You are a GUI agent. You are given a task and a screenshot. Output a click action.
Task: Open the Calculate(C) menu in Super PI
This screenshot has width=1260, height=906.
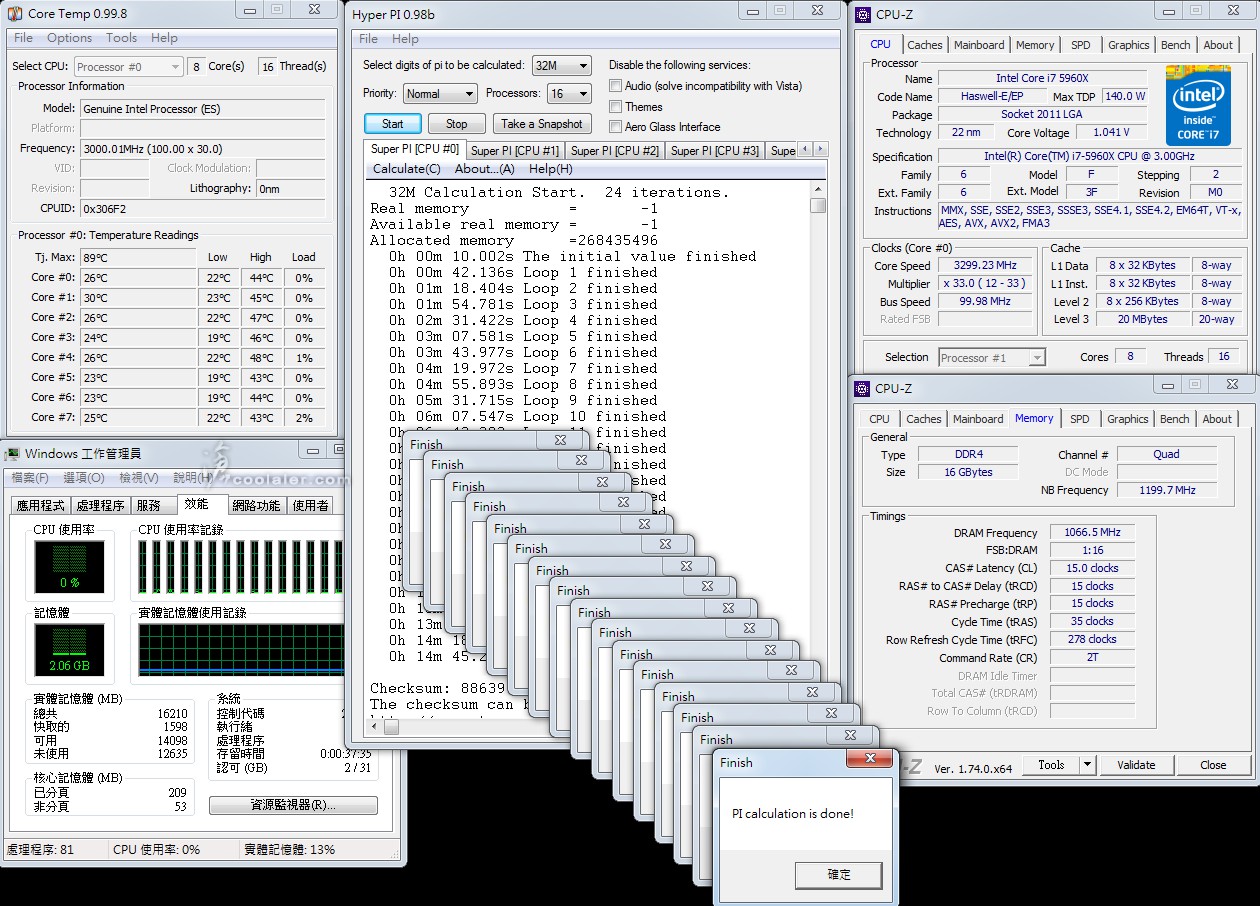pyautogui.click(x=407, y=169)
